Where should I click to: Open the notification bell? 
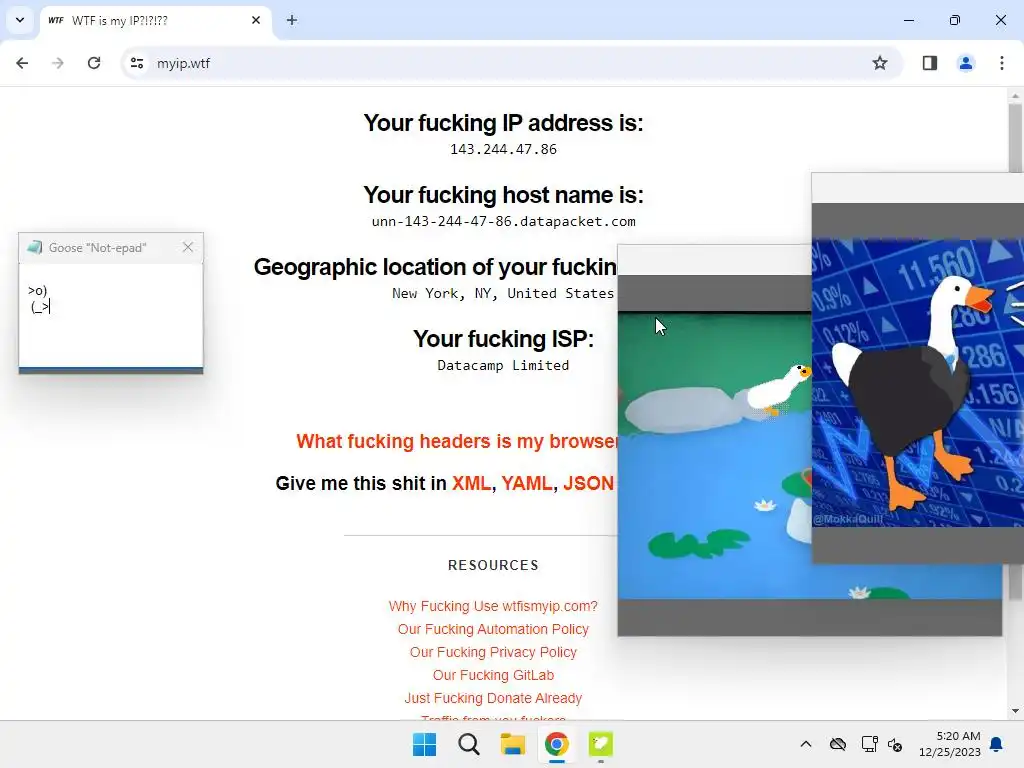997,744
